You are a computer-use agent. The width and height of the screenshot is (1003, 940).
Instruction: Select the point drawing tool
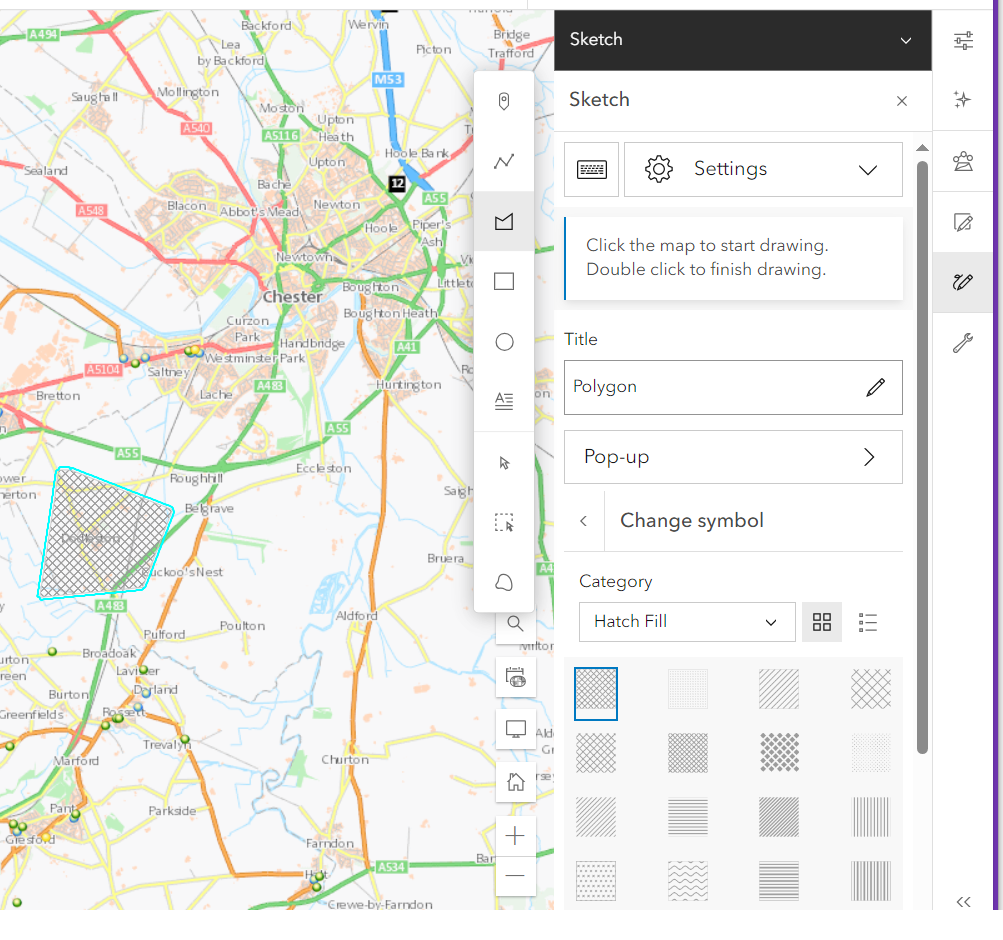pos(504,101)
